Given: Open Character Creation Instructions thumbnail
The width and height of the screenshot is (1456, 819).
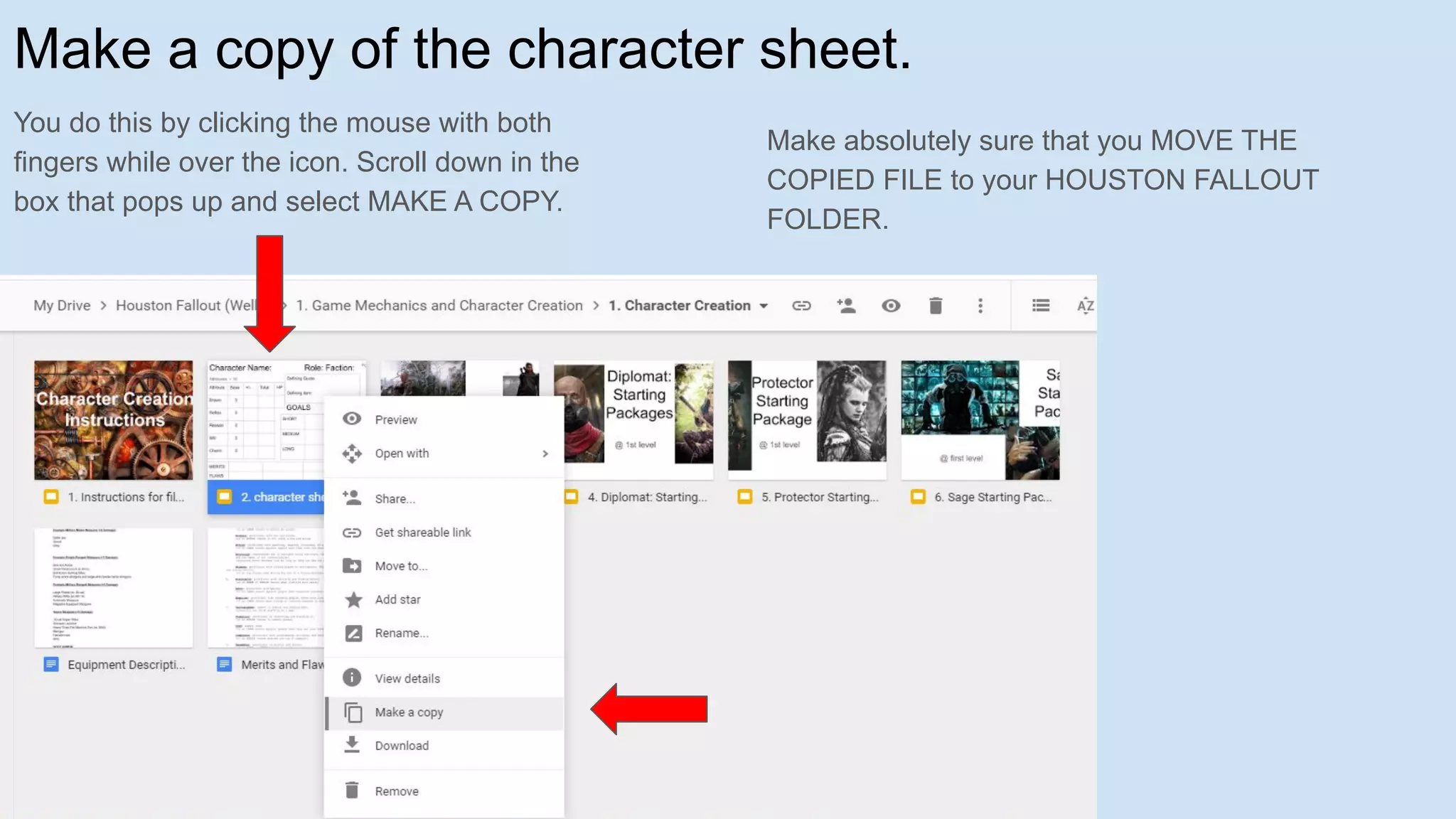Looking at the screenshot, I should (x=114, y=419).
